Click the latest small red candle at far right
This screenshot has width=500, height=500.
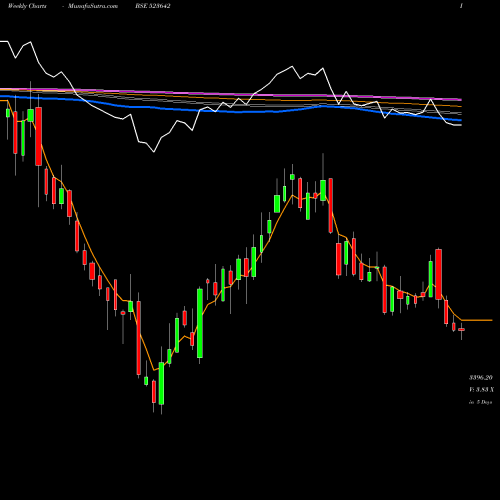coord(461,330)
